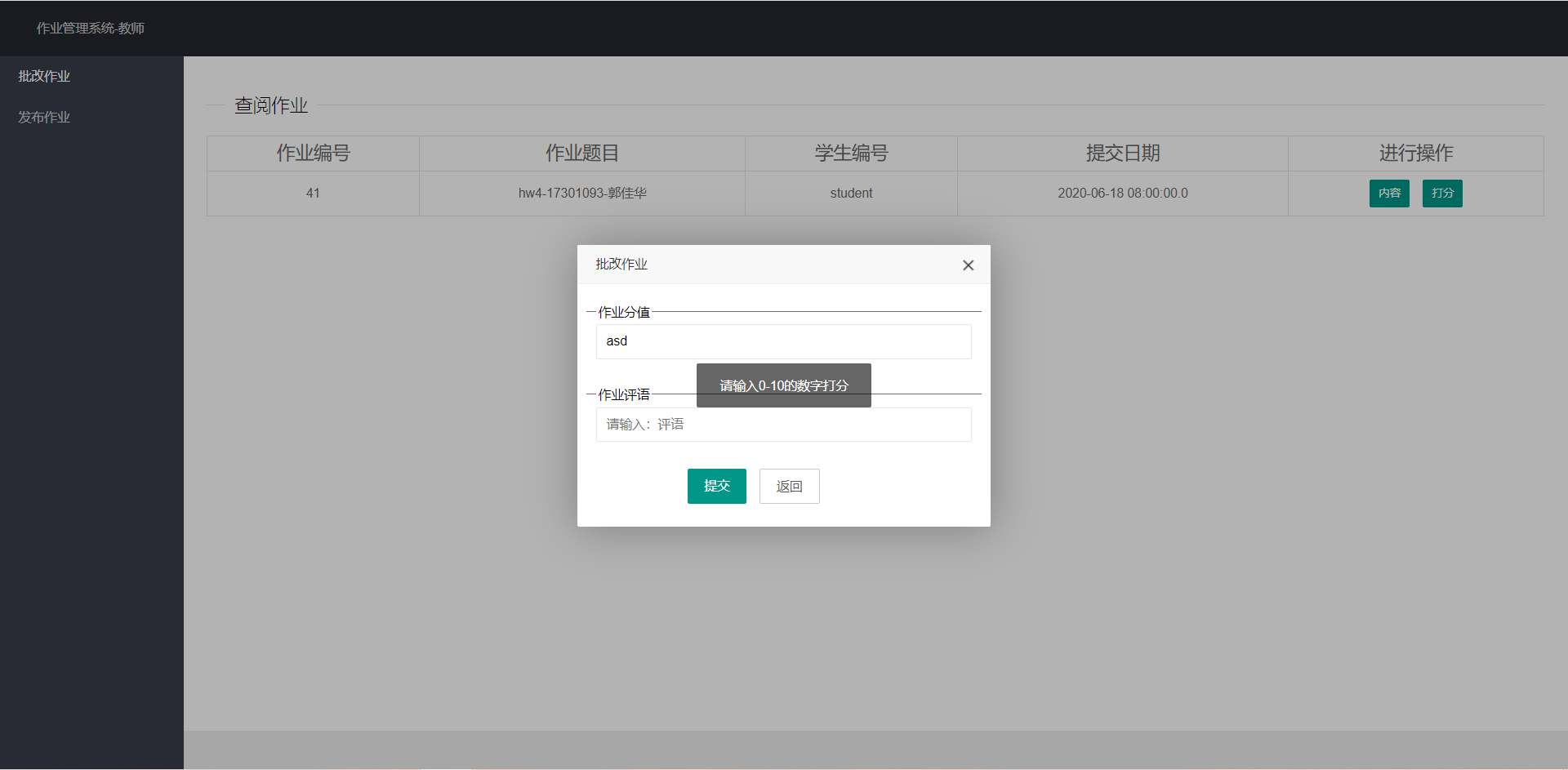The height and width of the screenshot is (770, 1568).
Task: Click the homework title hw4-17301093-郭佳华
Action: click(x=581, y=193)
